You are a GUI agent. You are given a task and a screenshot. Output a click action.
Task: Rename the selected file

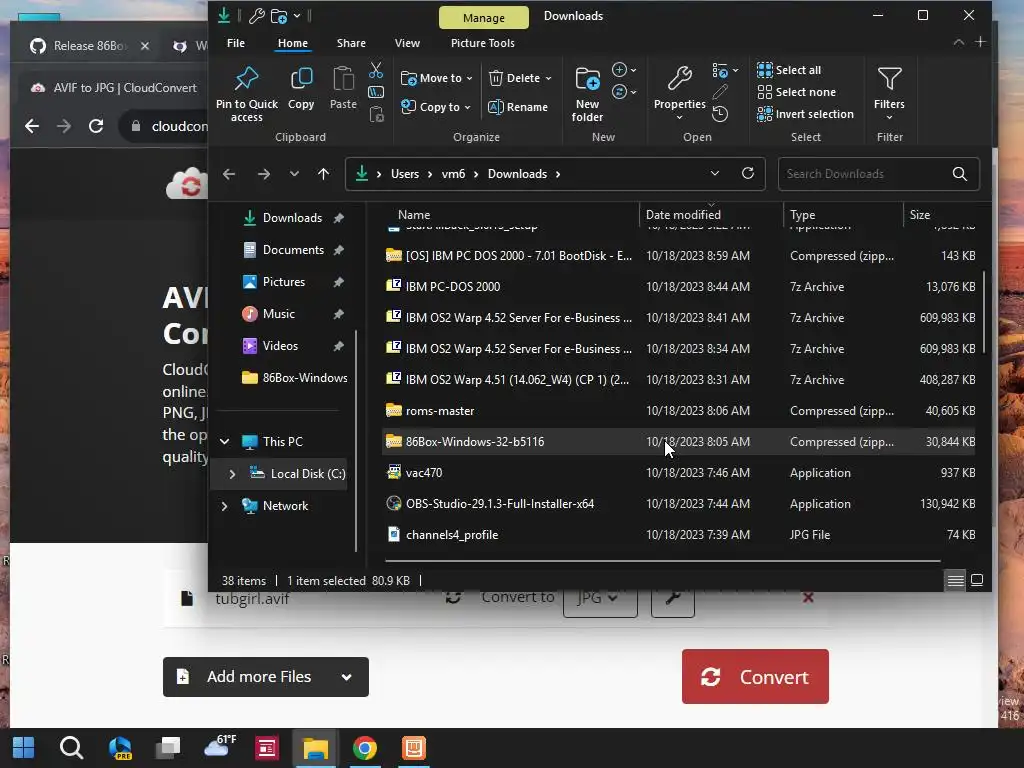point(518,107)
